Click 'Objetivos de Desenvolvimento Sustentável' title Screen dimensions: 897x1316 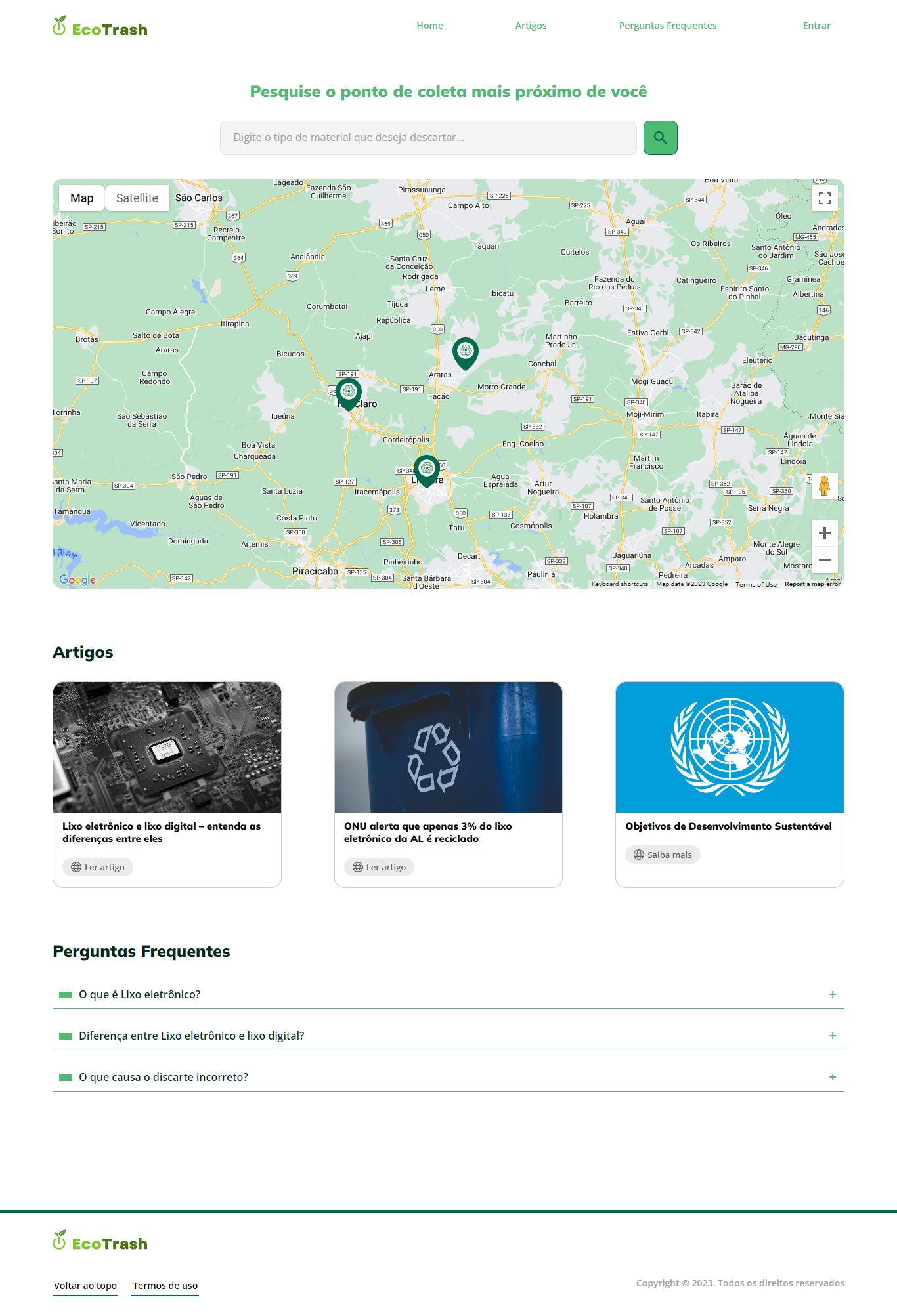728,826
